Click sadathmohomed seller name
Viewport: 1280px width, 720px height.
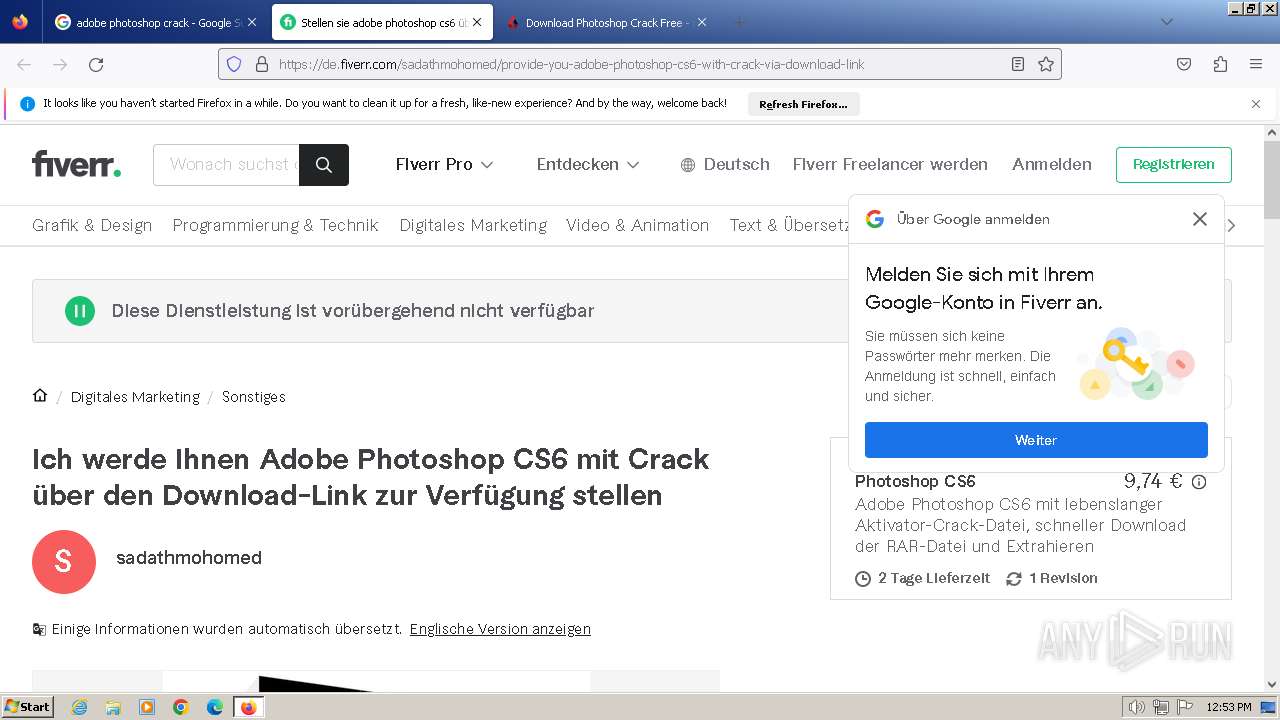(189, 558)
